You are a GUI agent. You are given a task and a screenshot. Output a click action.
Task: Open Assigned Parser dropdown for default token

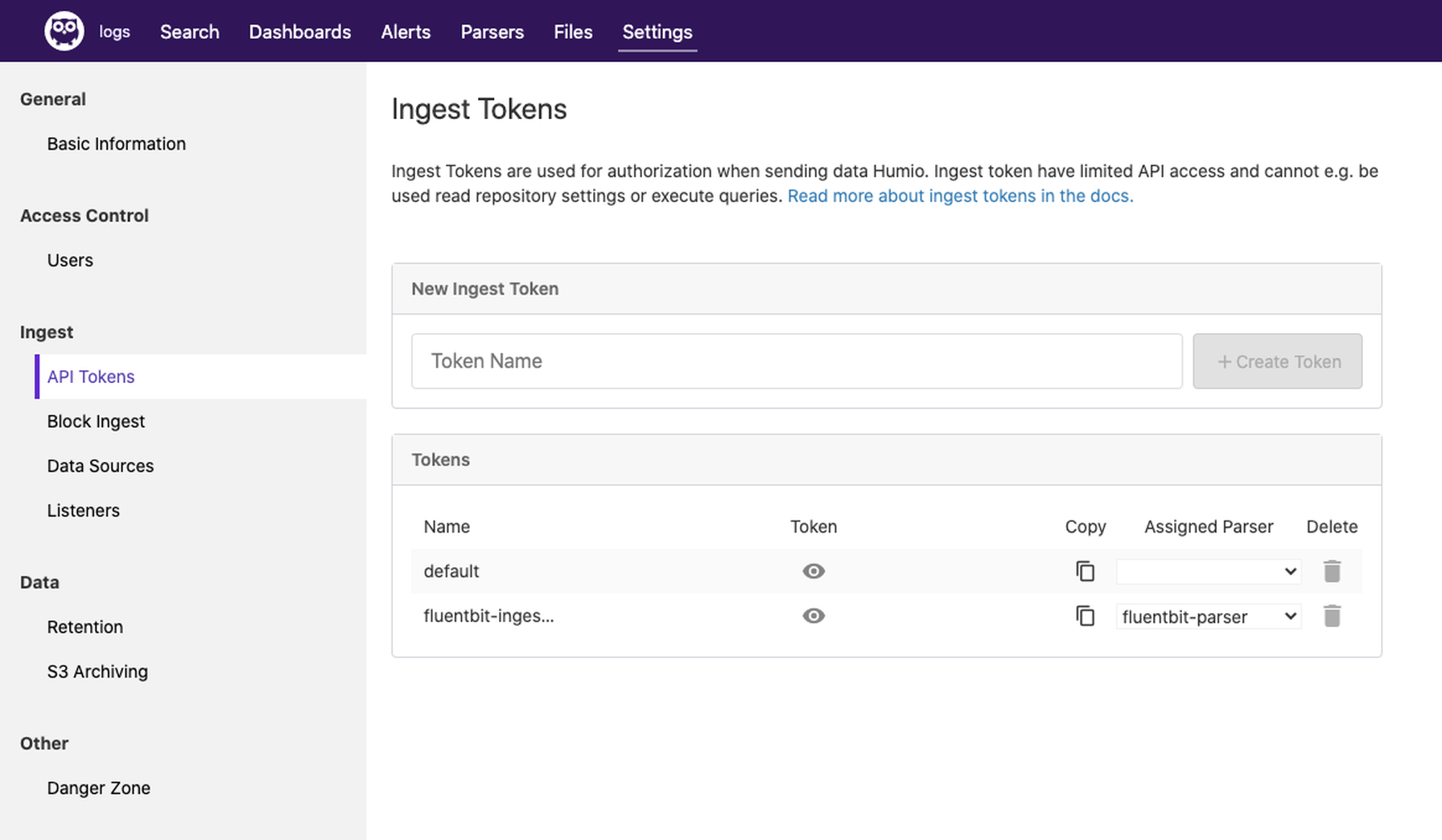point(1209,571)
